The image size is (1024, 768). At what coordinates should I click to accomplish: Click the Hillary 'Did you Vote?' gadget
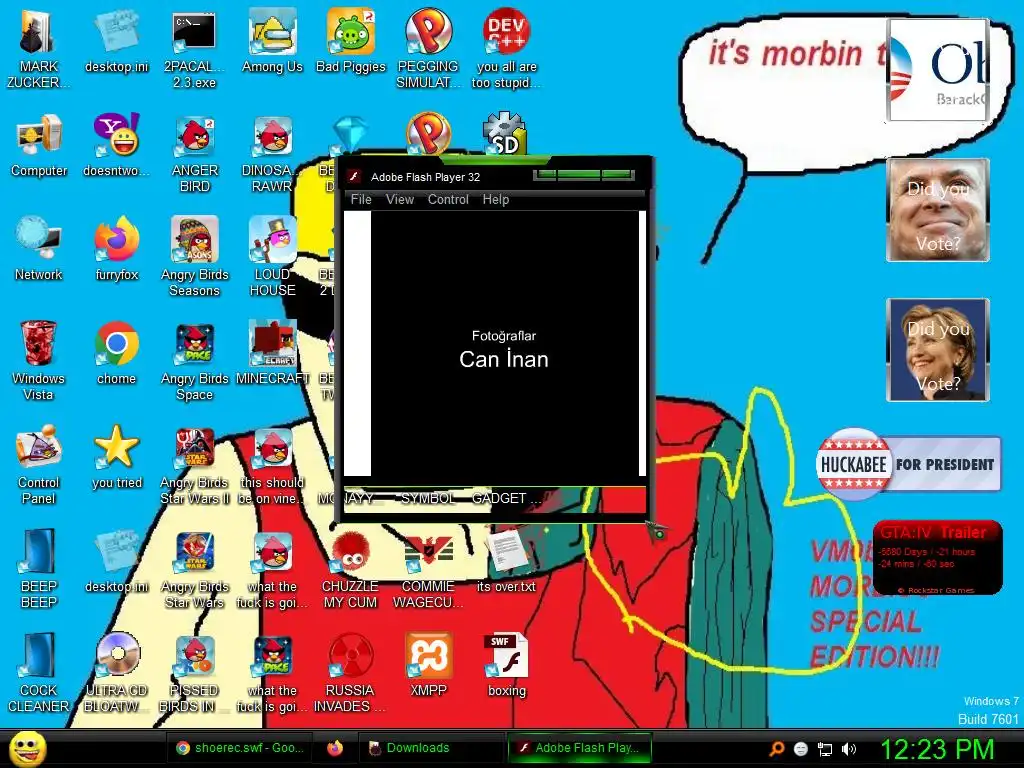(x=938, y=349)
